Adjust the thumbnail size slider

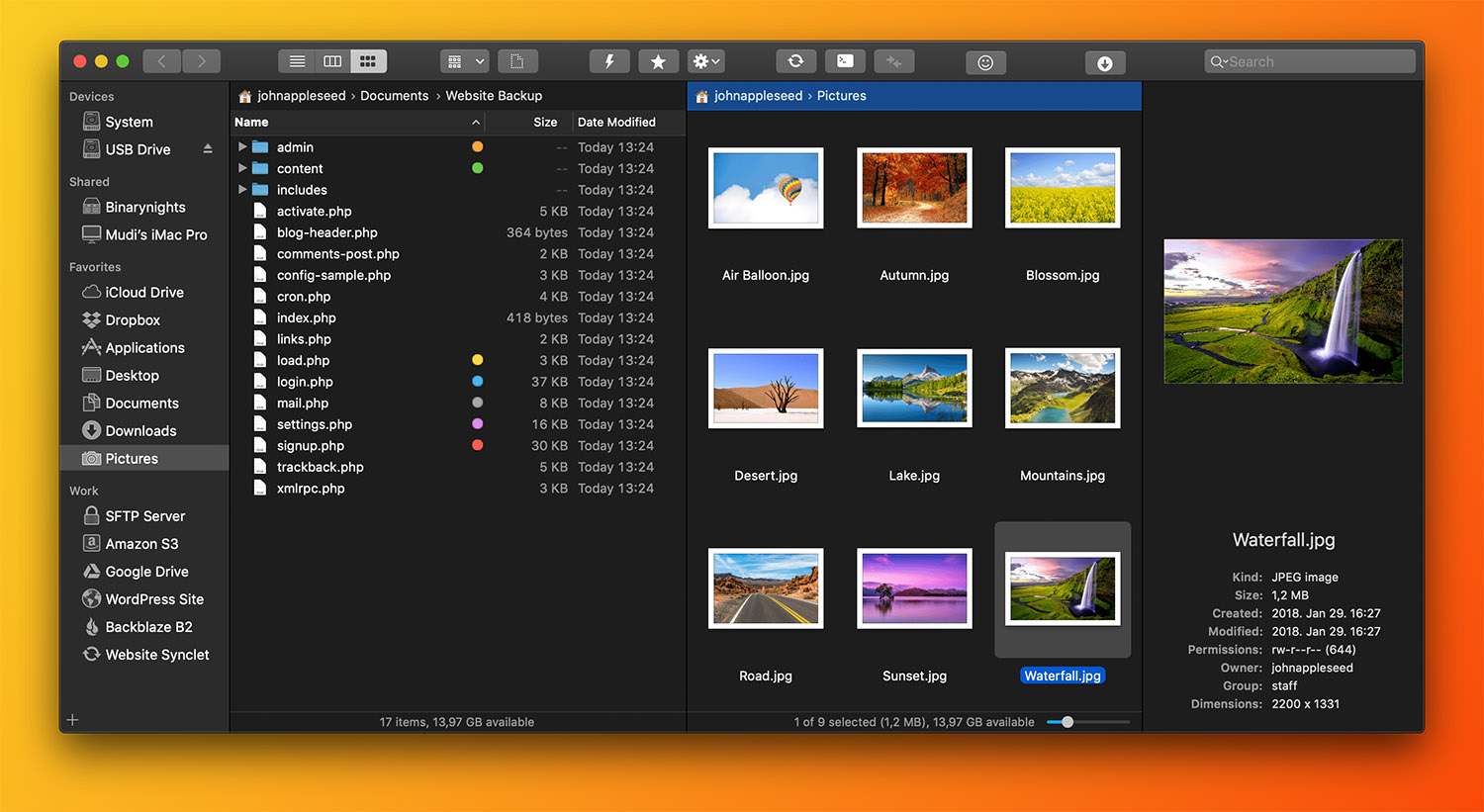(x=1067, y=722)
